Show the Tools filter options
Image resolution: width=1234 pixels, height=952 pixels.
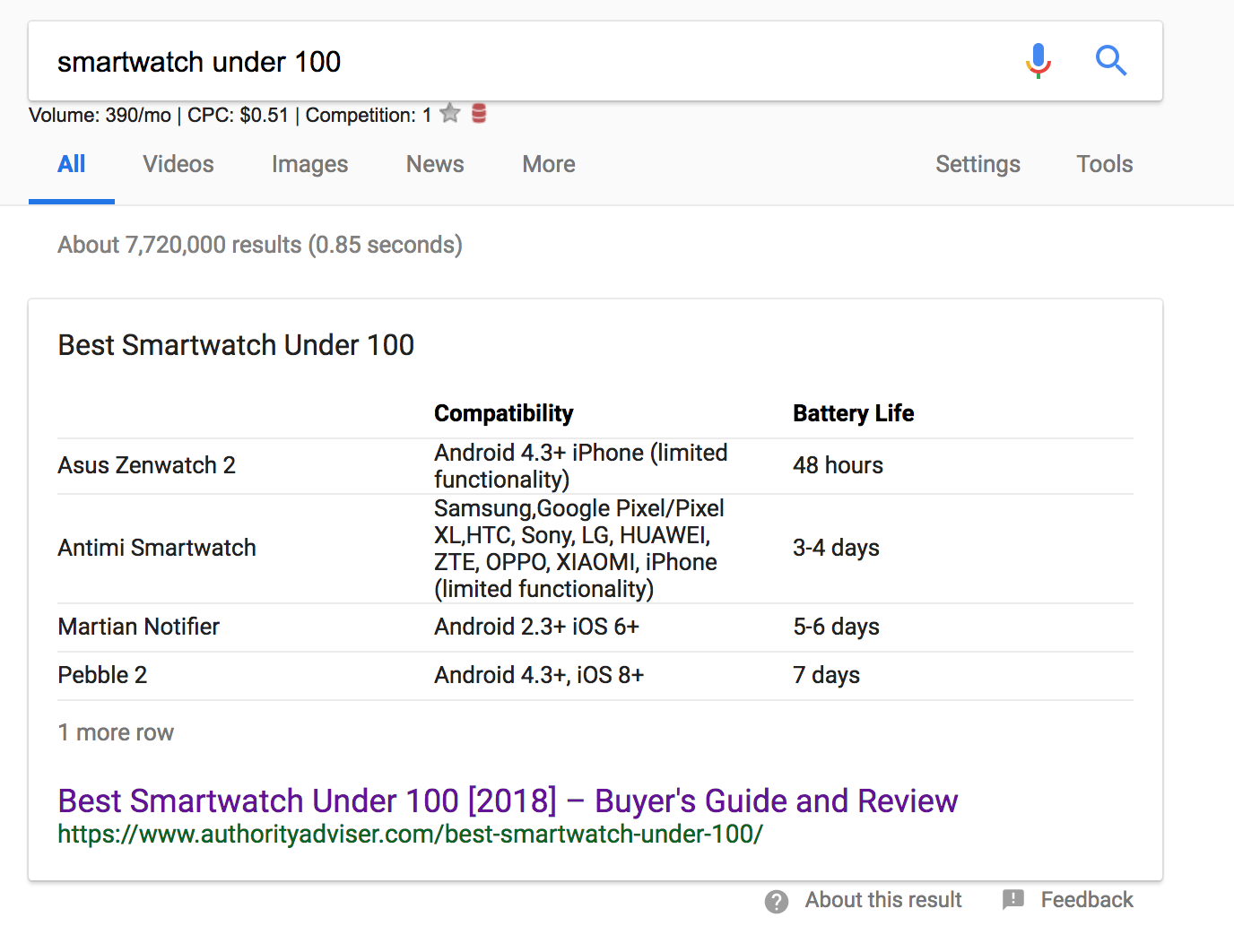click(x=1104, y=164)
